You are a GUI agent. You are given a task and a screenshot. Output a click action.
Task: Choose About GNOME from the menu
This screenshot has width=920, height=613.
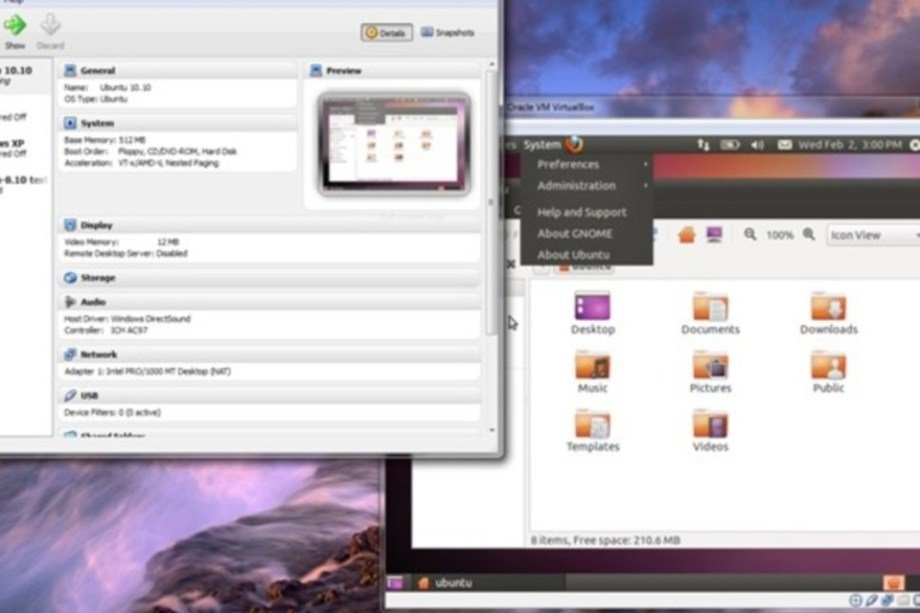[x=587, y=233]
